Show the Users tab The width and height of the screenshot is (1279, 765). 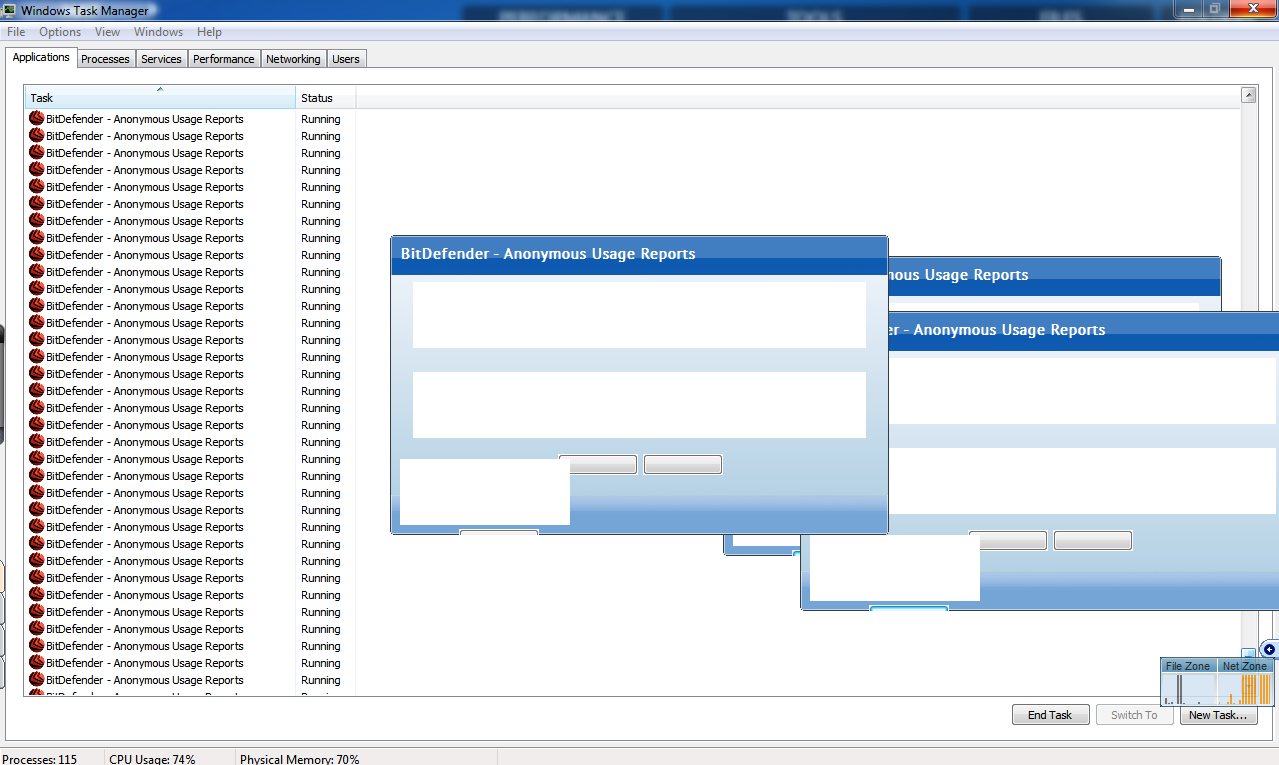pos(346,59)
